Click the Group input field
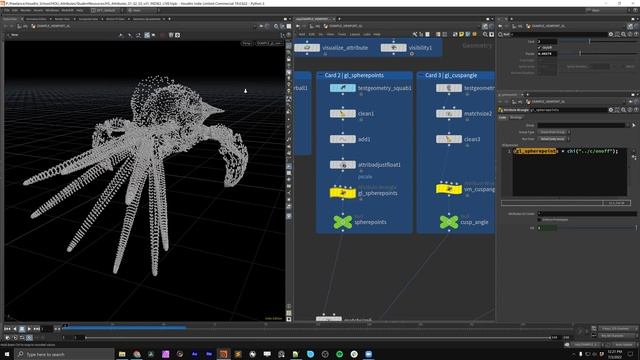Viewport: 640px width, 360px height. coord(581,125)
